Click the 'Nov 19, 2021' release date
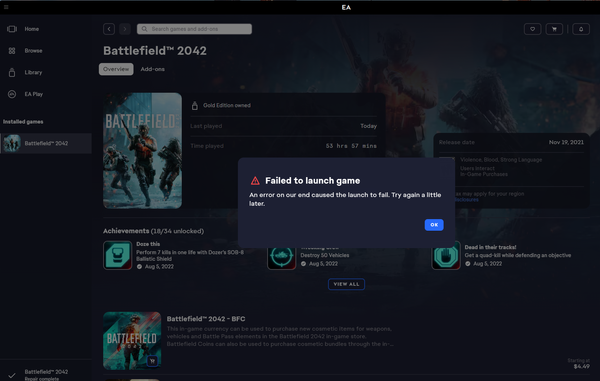 tap(566, 142)
